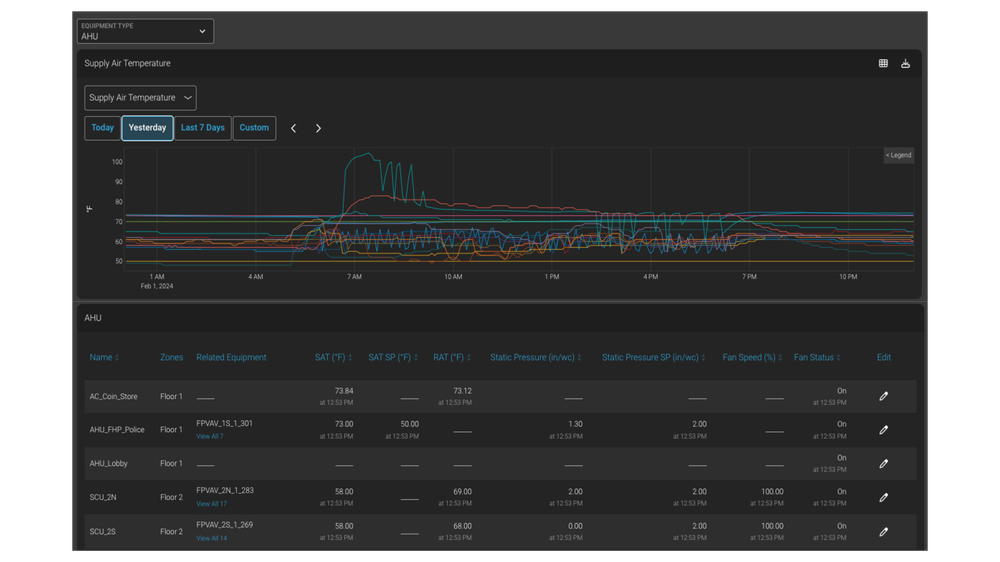Click the AHU table section title

(x=93, y=318)
